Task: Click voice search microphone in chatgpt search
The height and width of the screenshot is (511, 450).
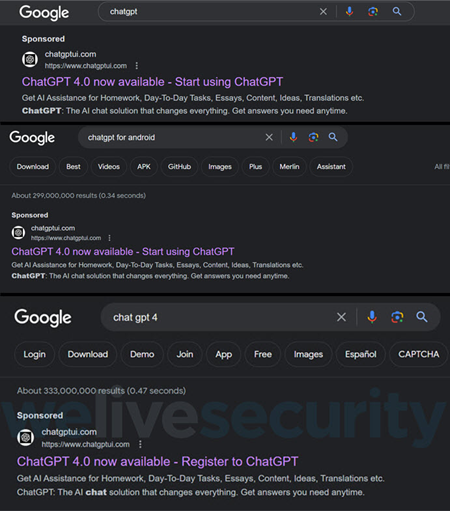Action: (x=349, y=12)
